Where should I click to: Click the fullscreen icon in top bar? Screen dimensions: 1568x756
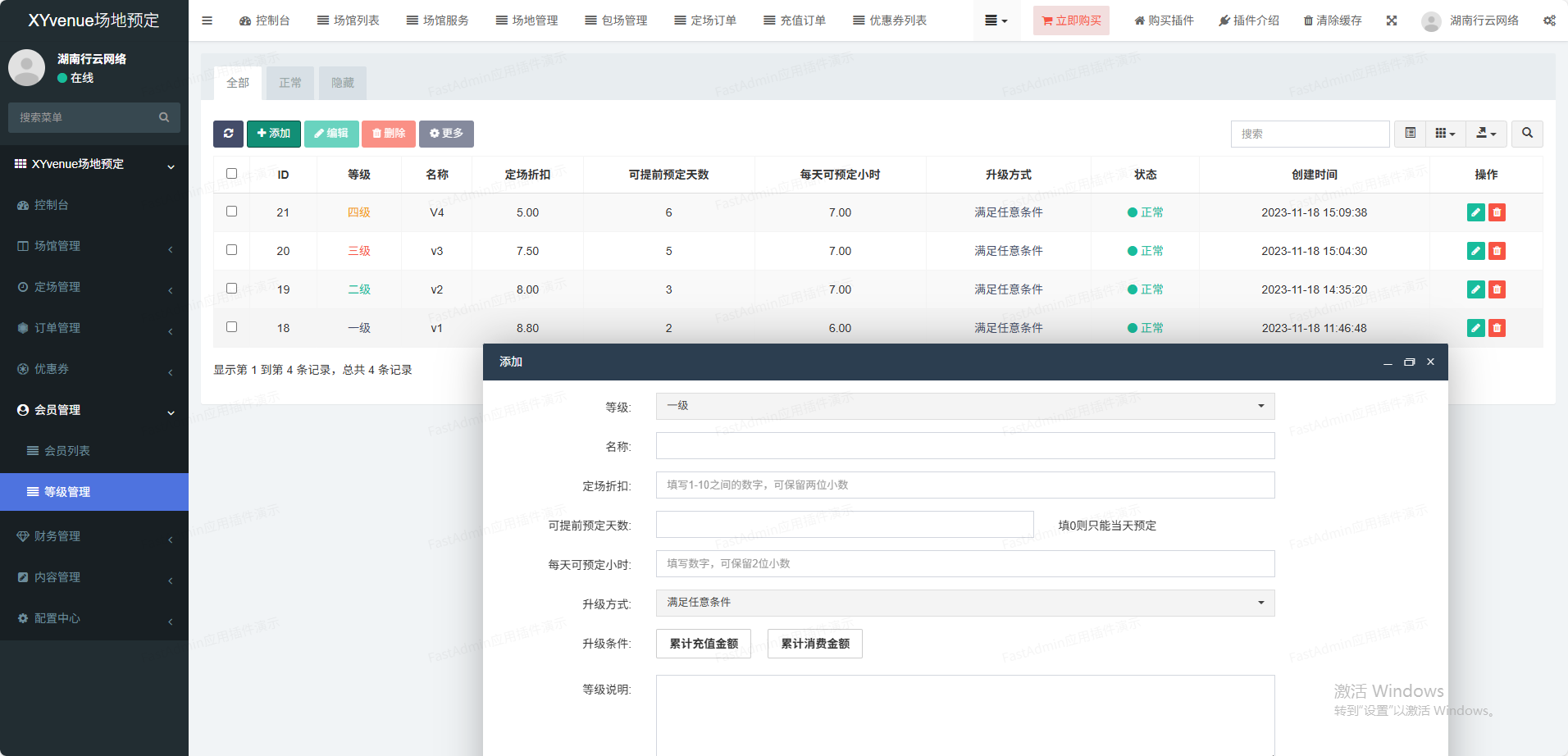1392,20
